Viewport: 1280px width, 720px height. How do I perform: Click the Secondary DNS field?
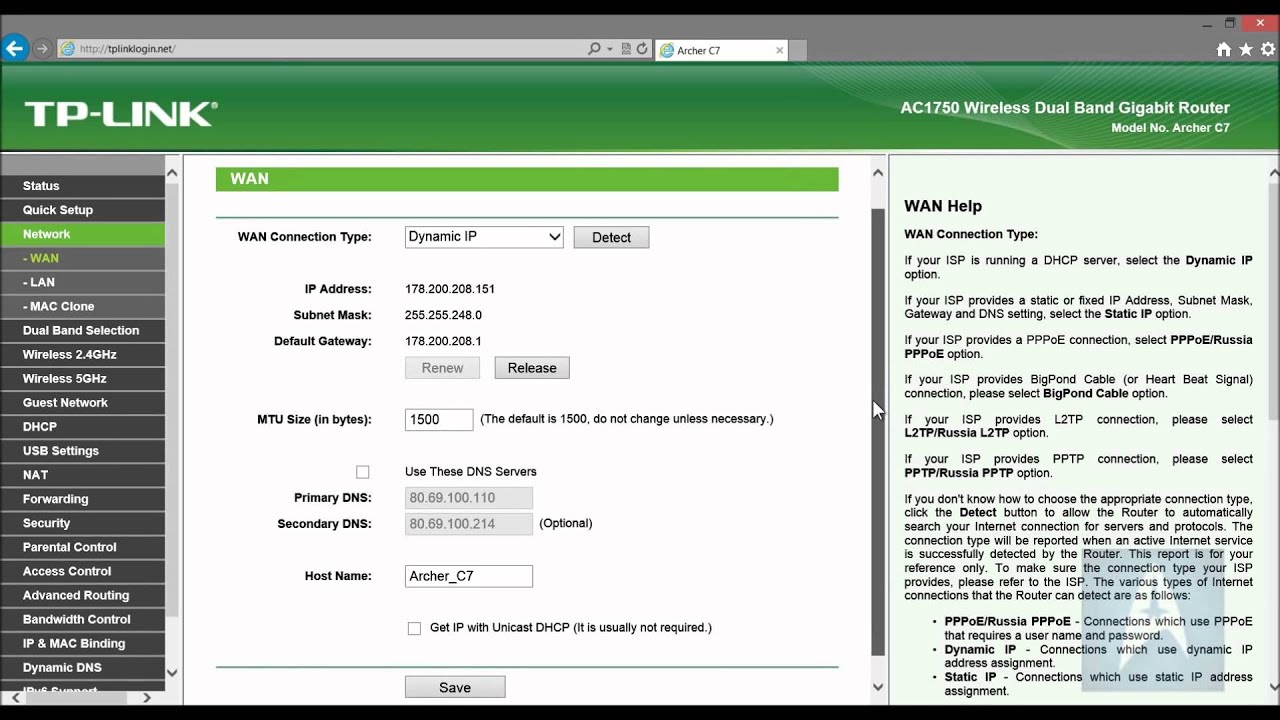tap(469, 524)
